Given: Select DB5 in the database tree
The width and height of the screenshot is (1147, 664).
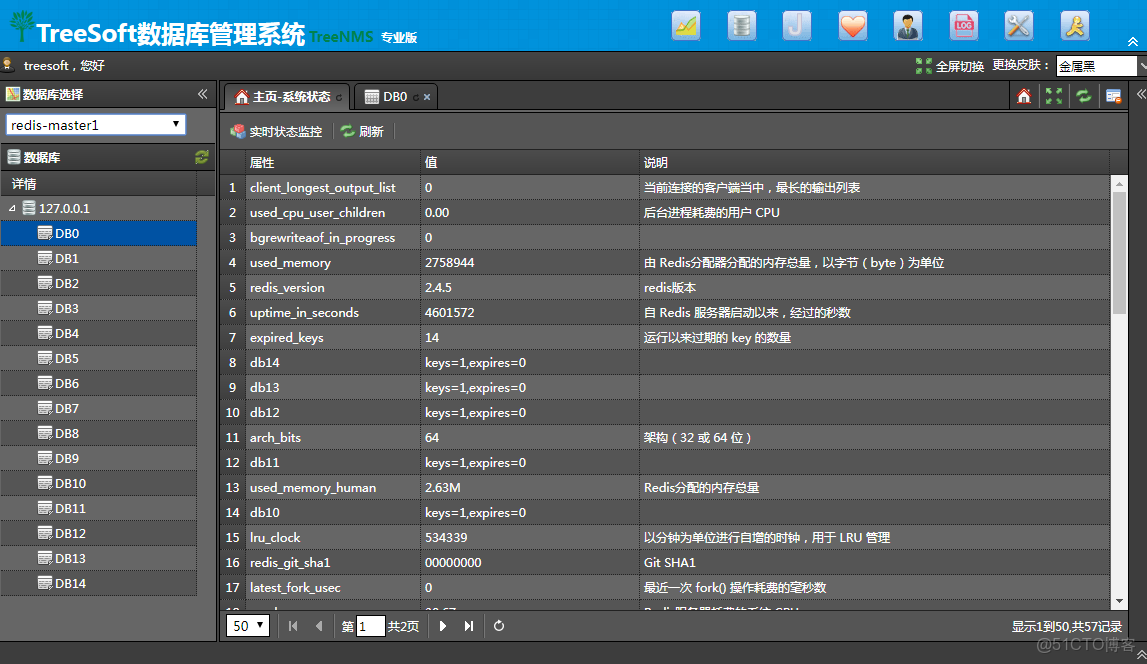Looking at the screenshot, I should point(66,358).
